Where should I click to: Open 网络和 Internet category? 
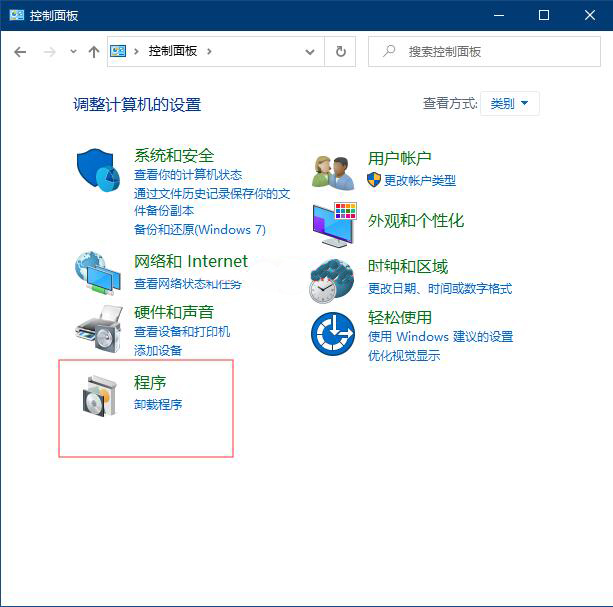191,261
